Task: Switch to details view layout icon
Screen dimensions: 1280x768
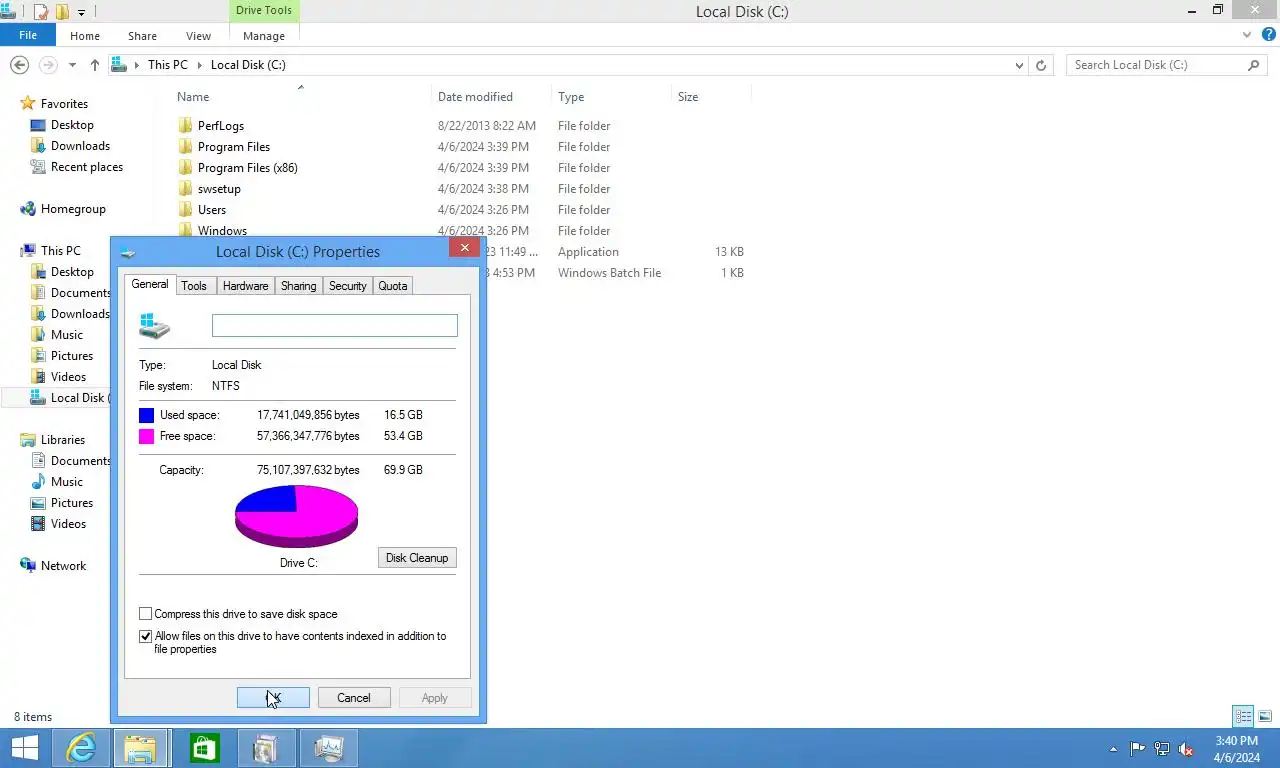Action: [x=1243, y=716]
